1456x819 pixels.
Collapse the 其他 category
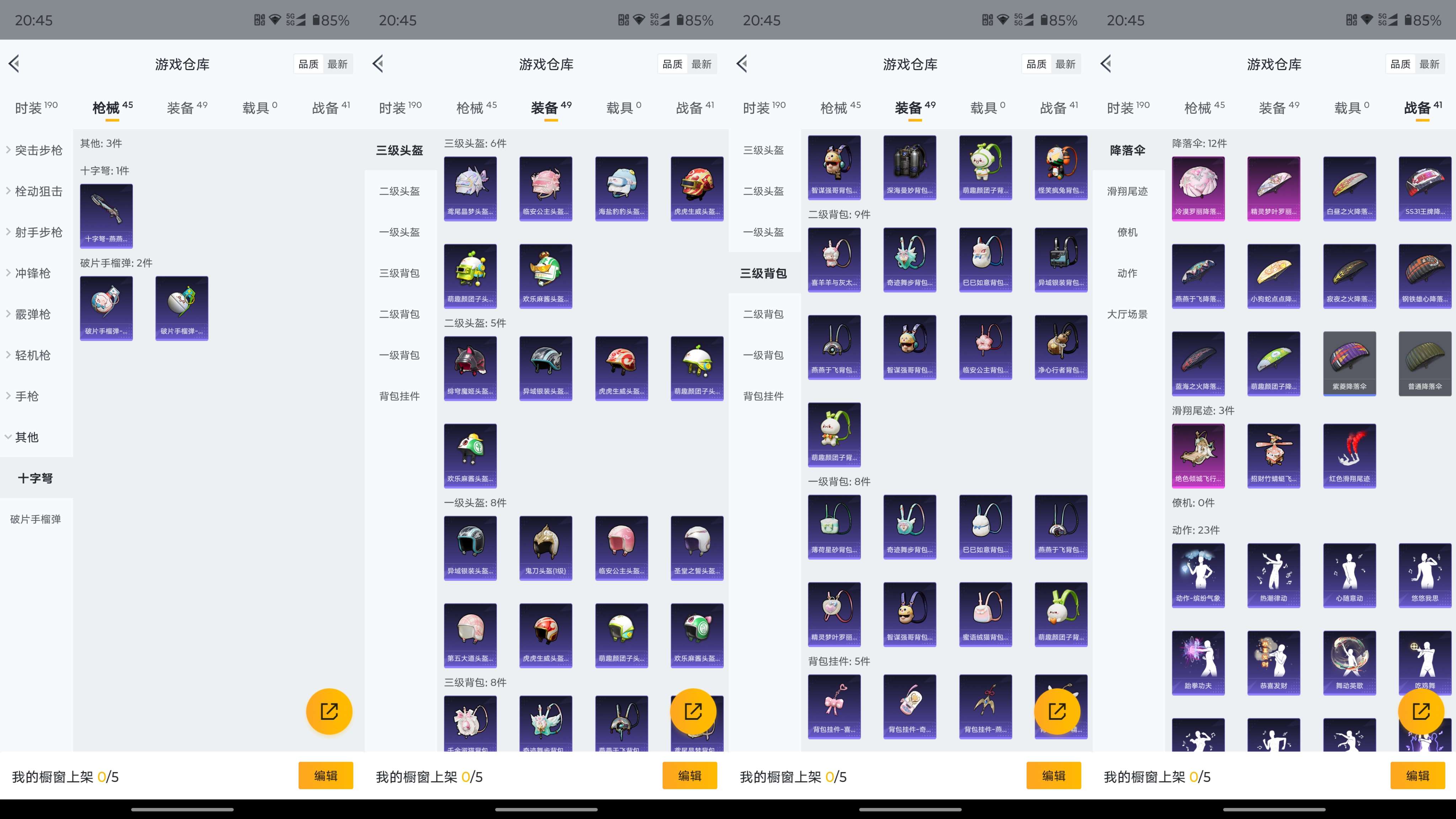click(36, 437)
